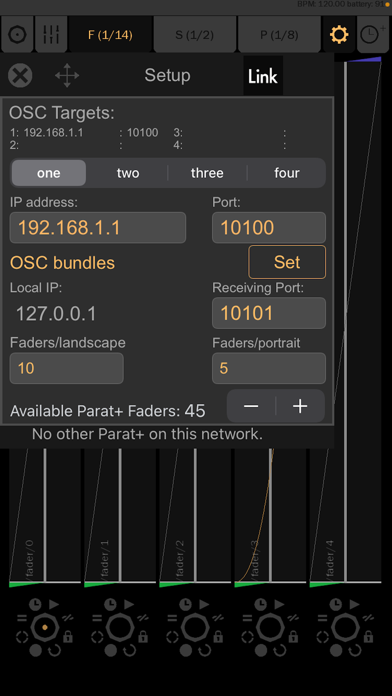Click OSC target 1 summary 192.168.1.1
Image resolution: width=392 pixels, height=696 pixels.
[x=53, y=132]
